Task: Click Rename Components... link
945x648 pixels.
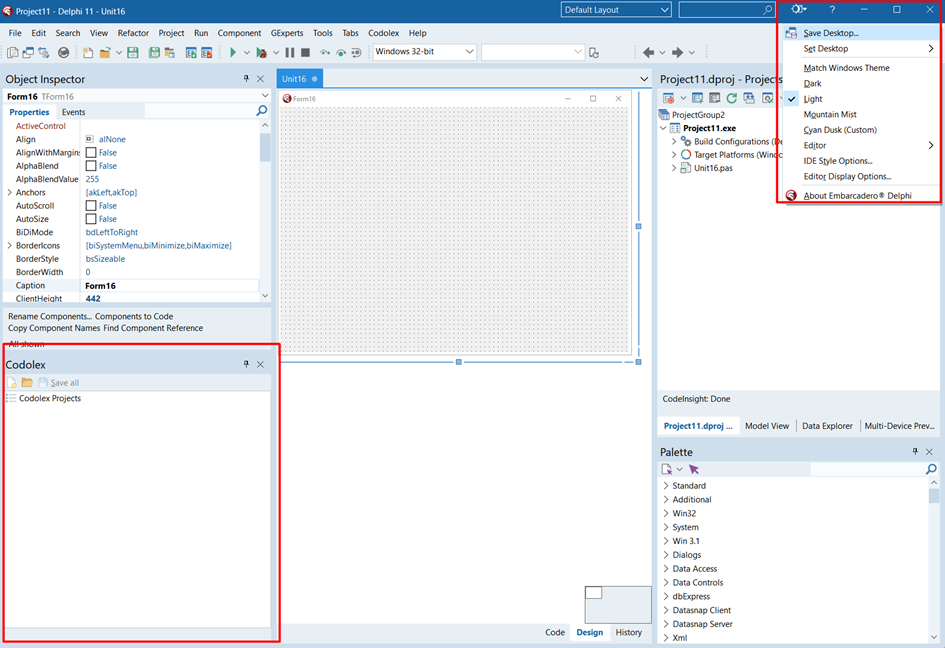Action: [50, 316]
